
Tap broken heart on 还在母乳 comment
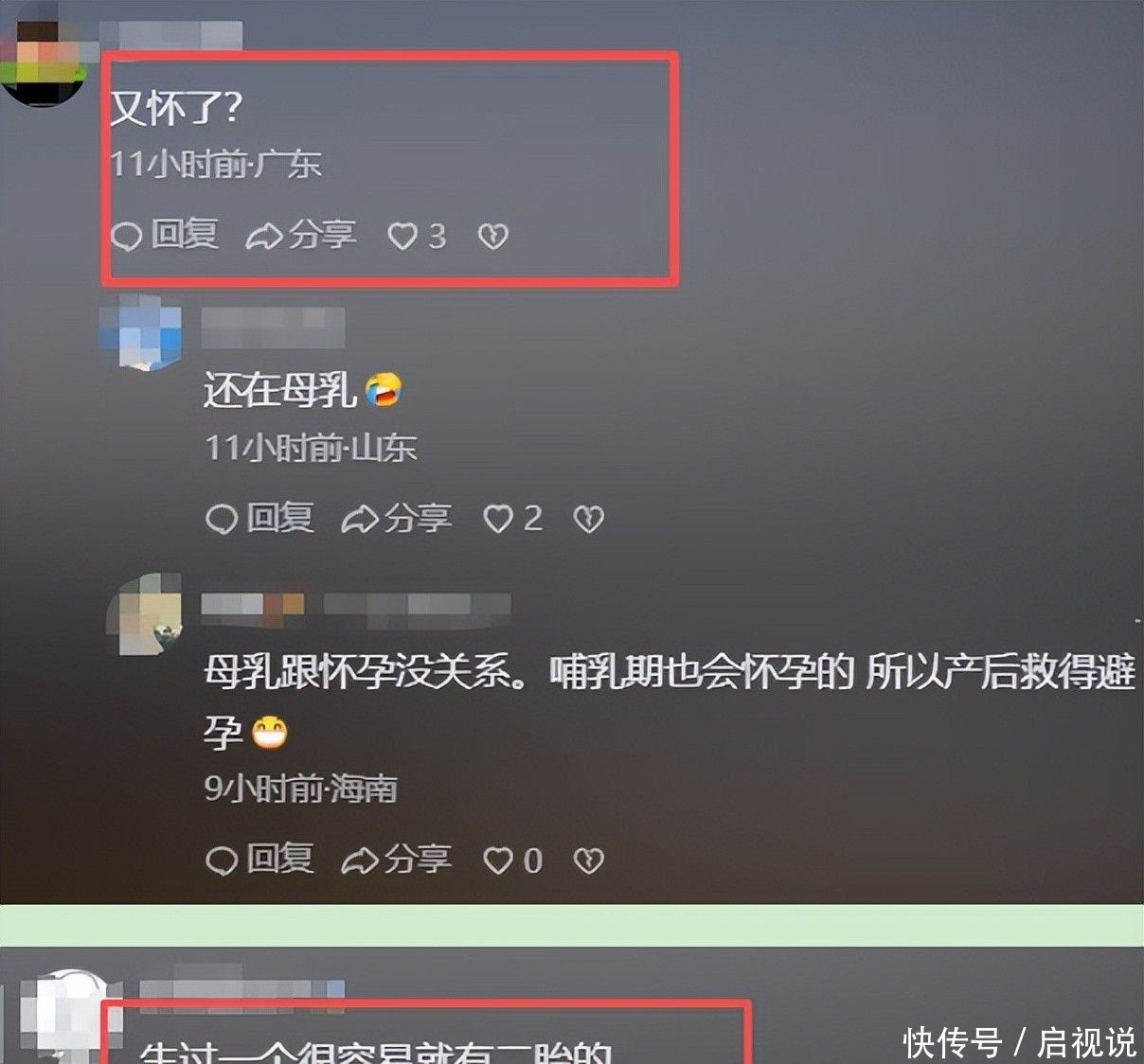[x=588, y=519]
